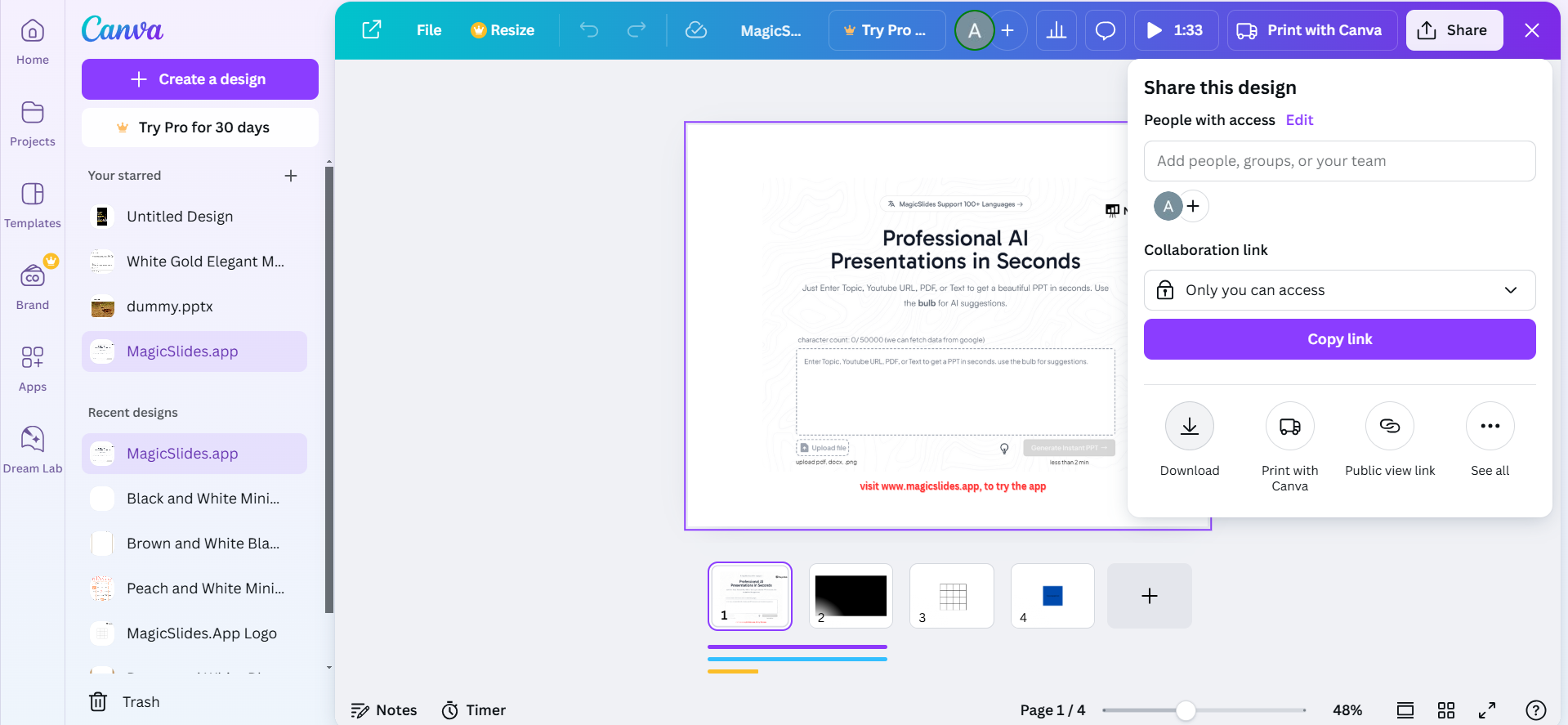Open starred White Gold Elegant design
Image resolution: width=1568 pixels, height=725 pixels.
[194, 262]
